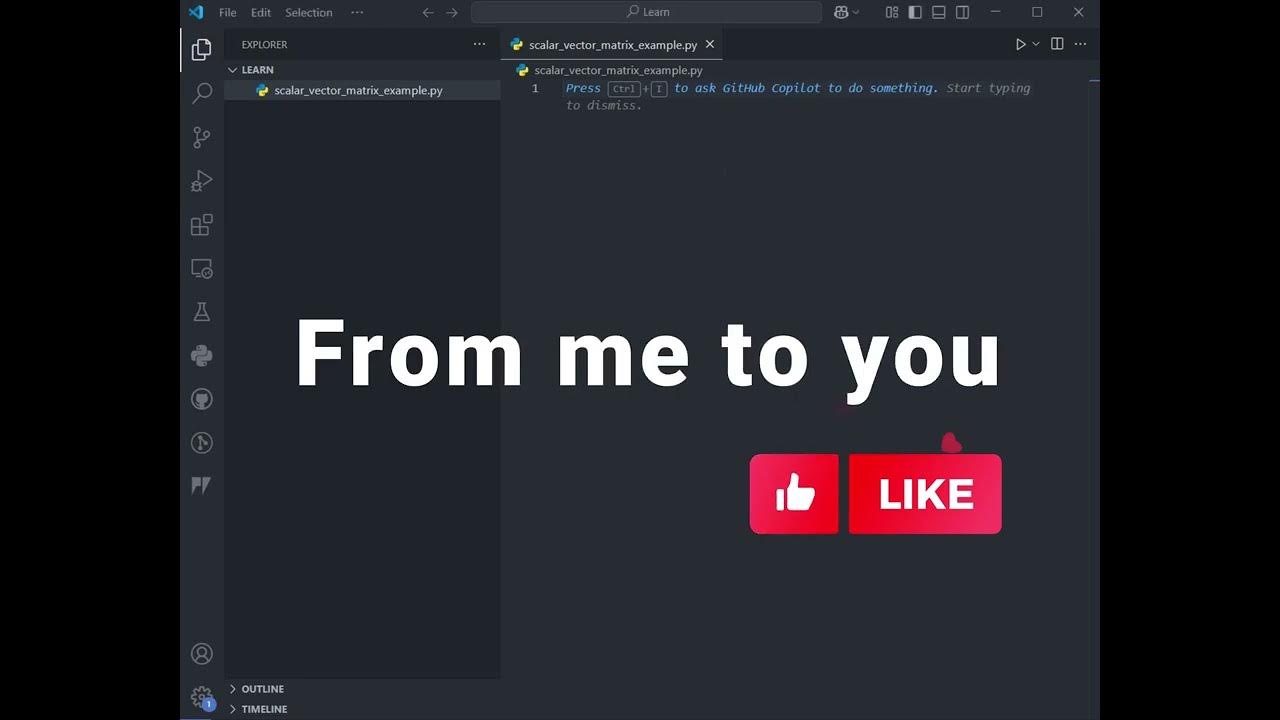Go back with the left arrow

point(428,12)
